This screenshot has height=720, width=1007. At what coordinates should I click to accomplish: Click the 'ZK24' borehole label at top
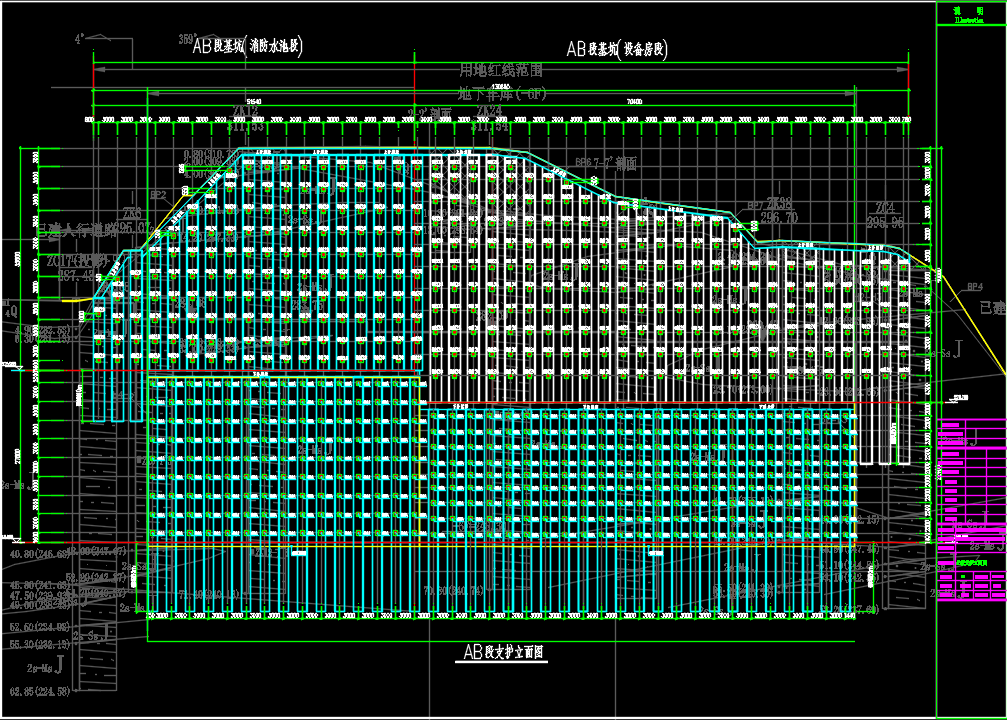pos(489,112)
